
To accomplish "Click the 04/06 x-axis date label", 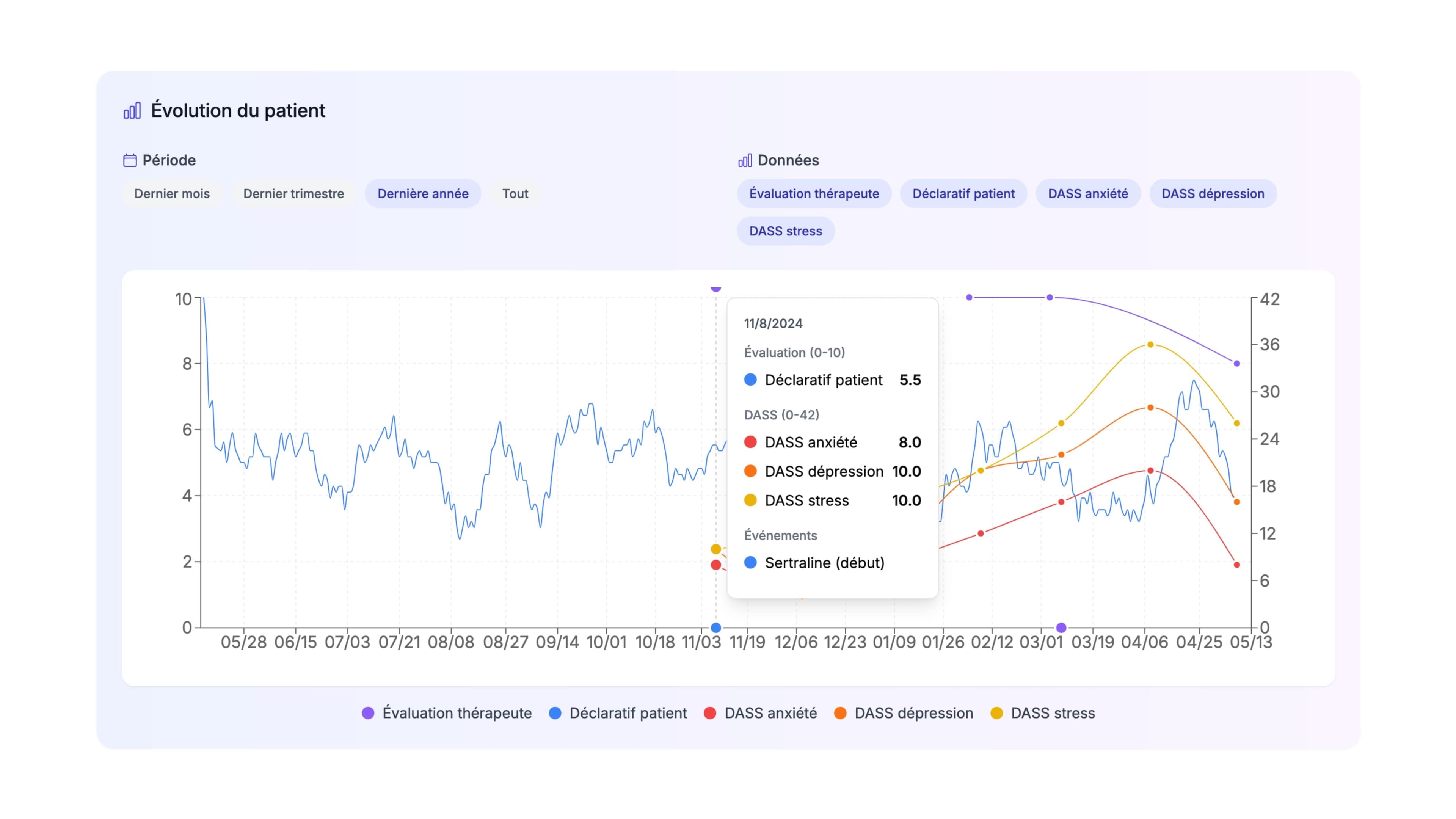I will [x=1144, y=643].
